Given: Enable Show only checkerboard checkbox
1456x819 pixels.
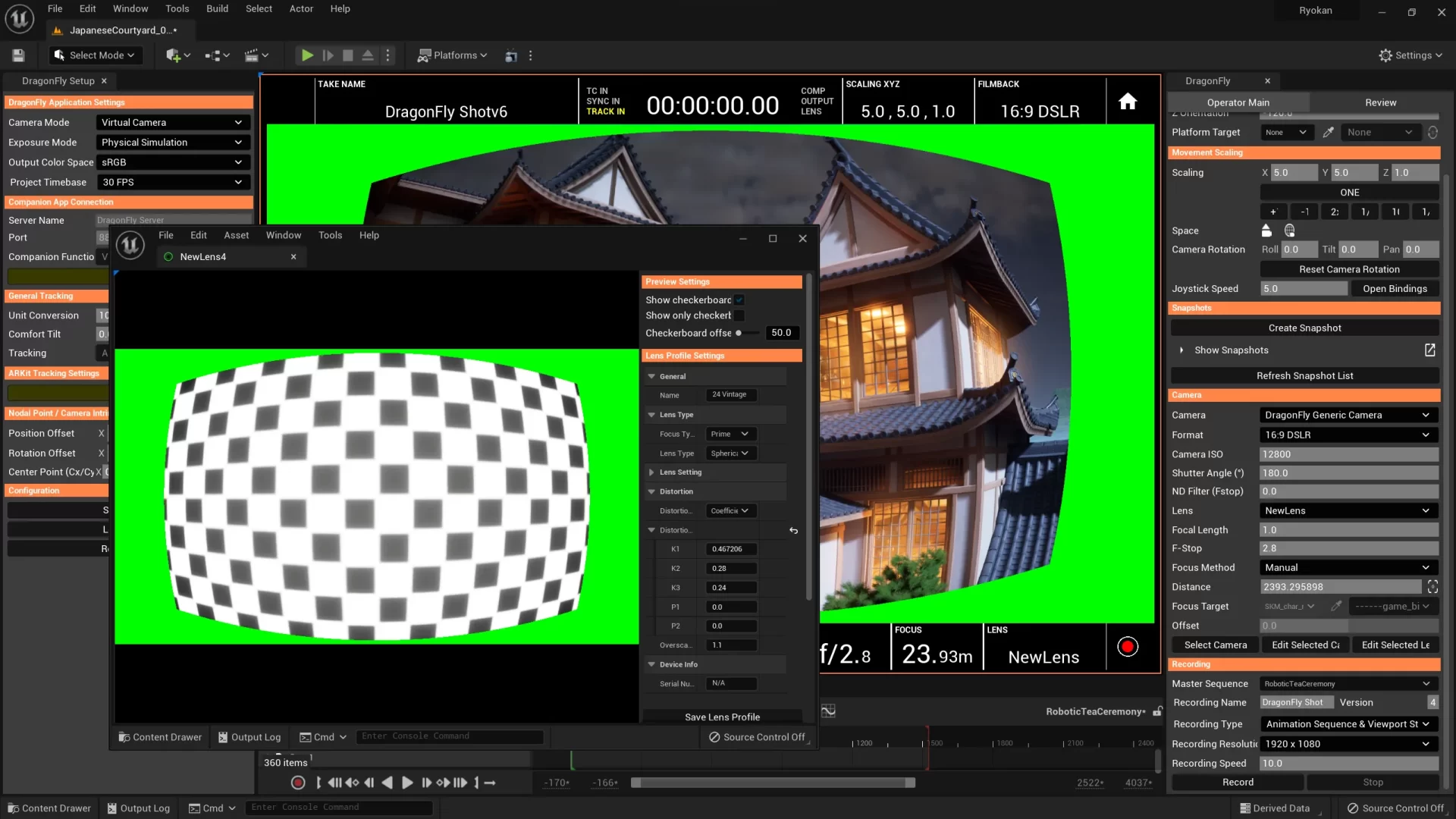Looking at the screenshot, I should tap(739, 315).
